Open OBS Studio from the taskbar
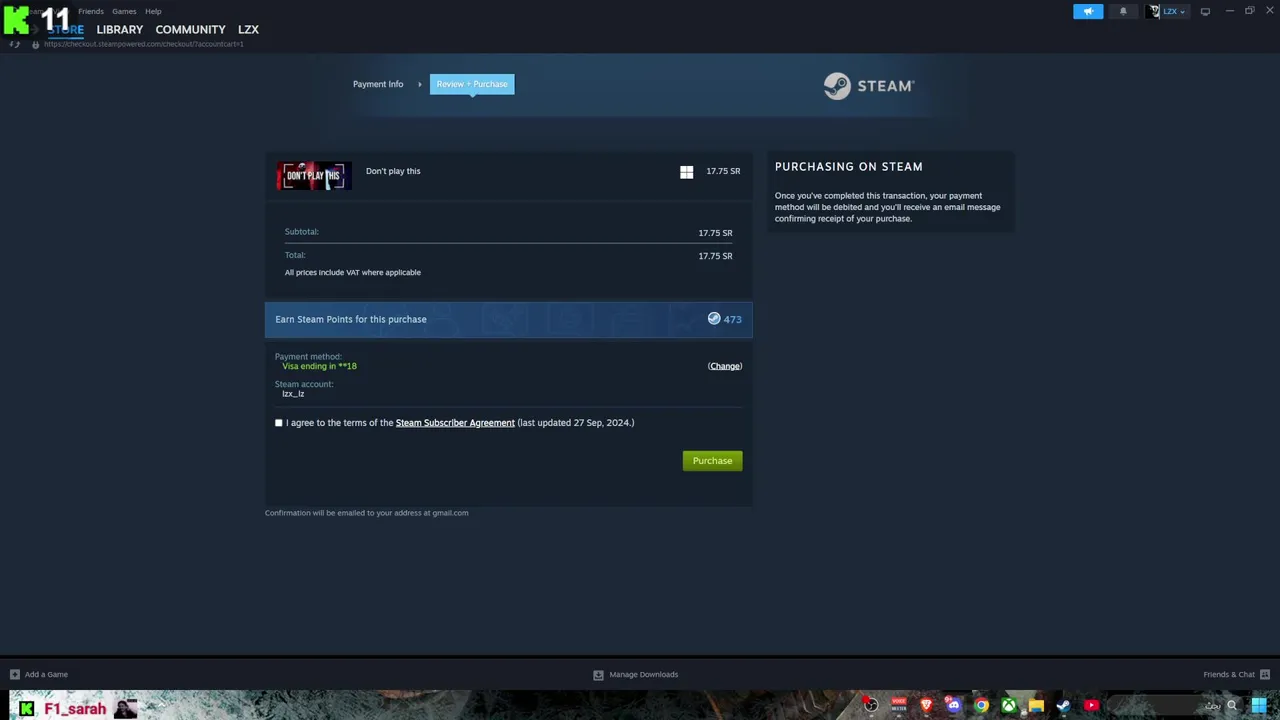 coord(871,705)
